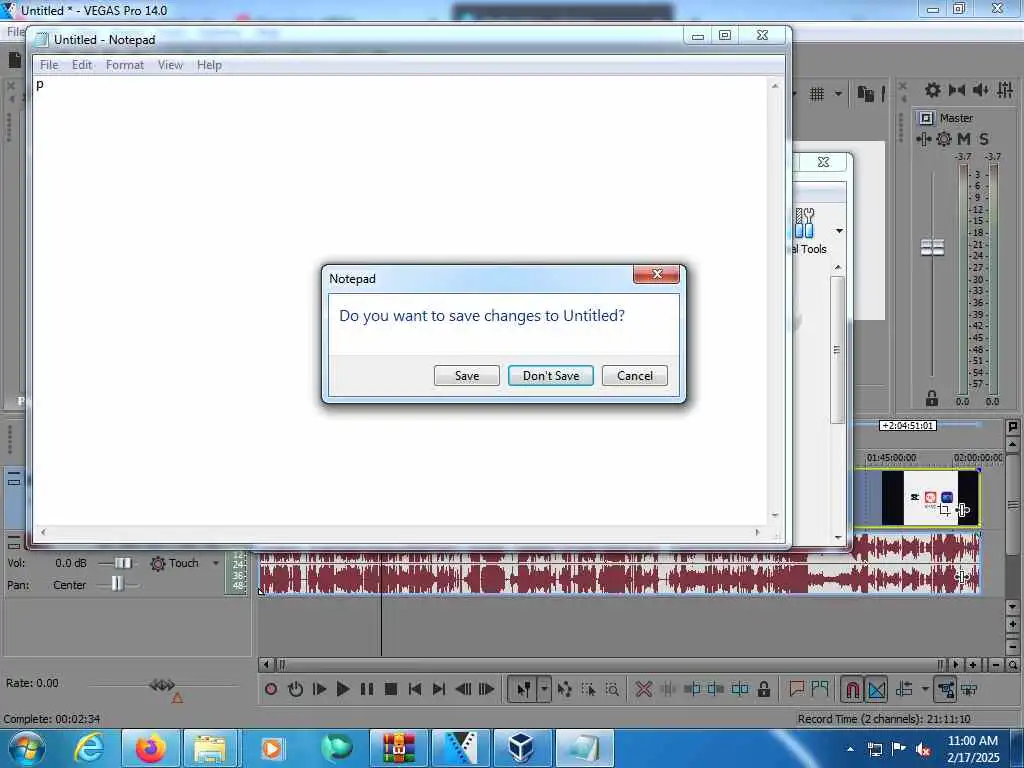1024x768 pixels.
Task: Step to Previous Frame button
Action: 463,689
